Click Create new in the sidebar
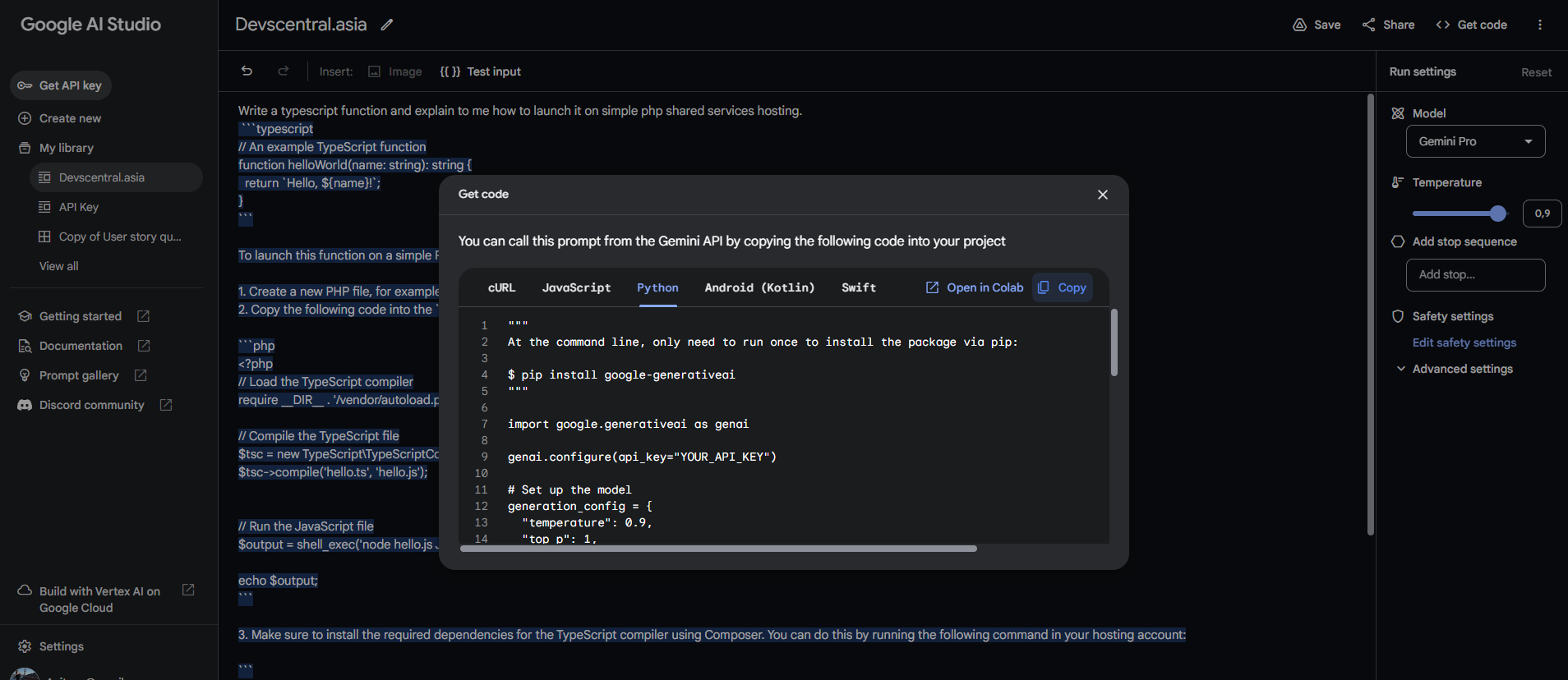Screen dimensions: 1568x680 click(x=60, y=118)
